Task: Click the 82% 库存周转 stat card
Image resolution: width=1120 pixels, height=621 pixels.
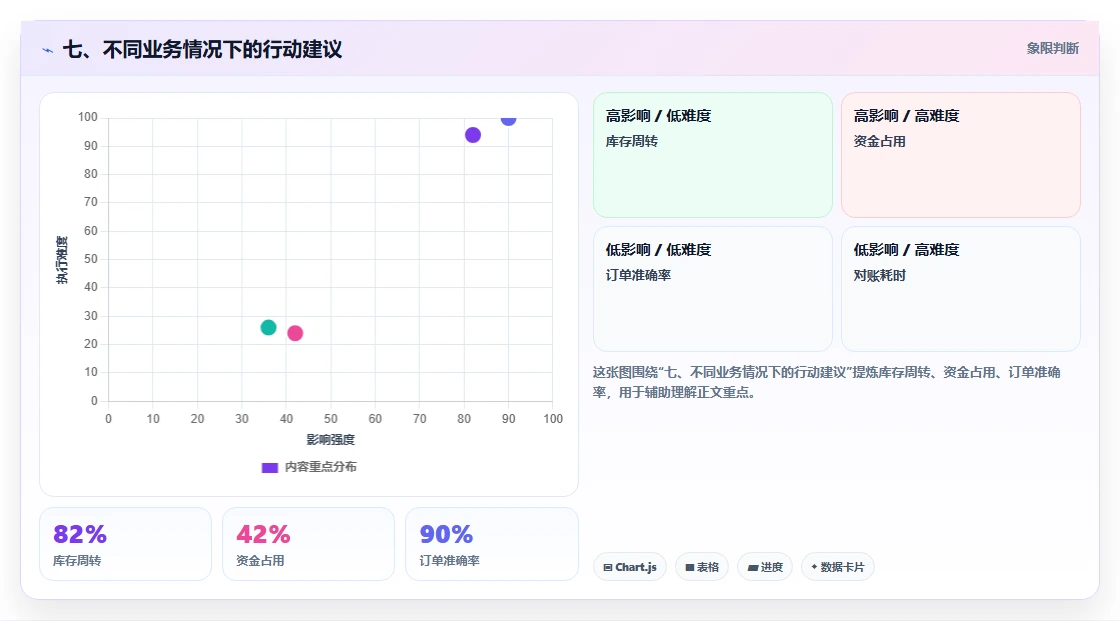Action: point(126,544)
